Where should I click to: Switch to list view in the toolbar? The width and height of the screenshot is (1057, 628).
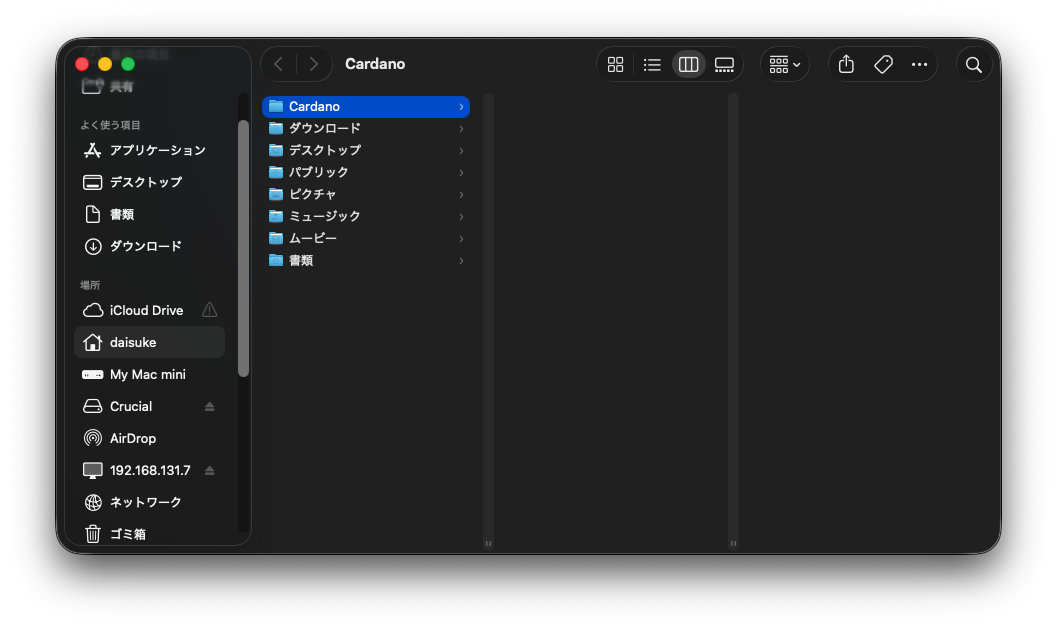tap(652, 64)
